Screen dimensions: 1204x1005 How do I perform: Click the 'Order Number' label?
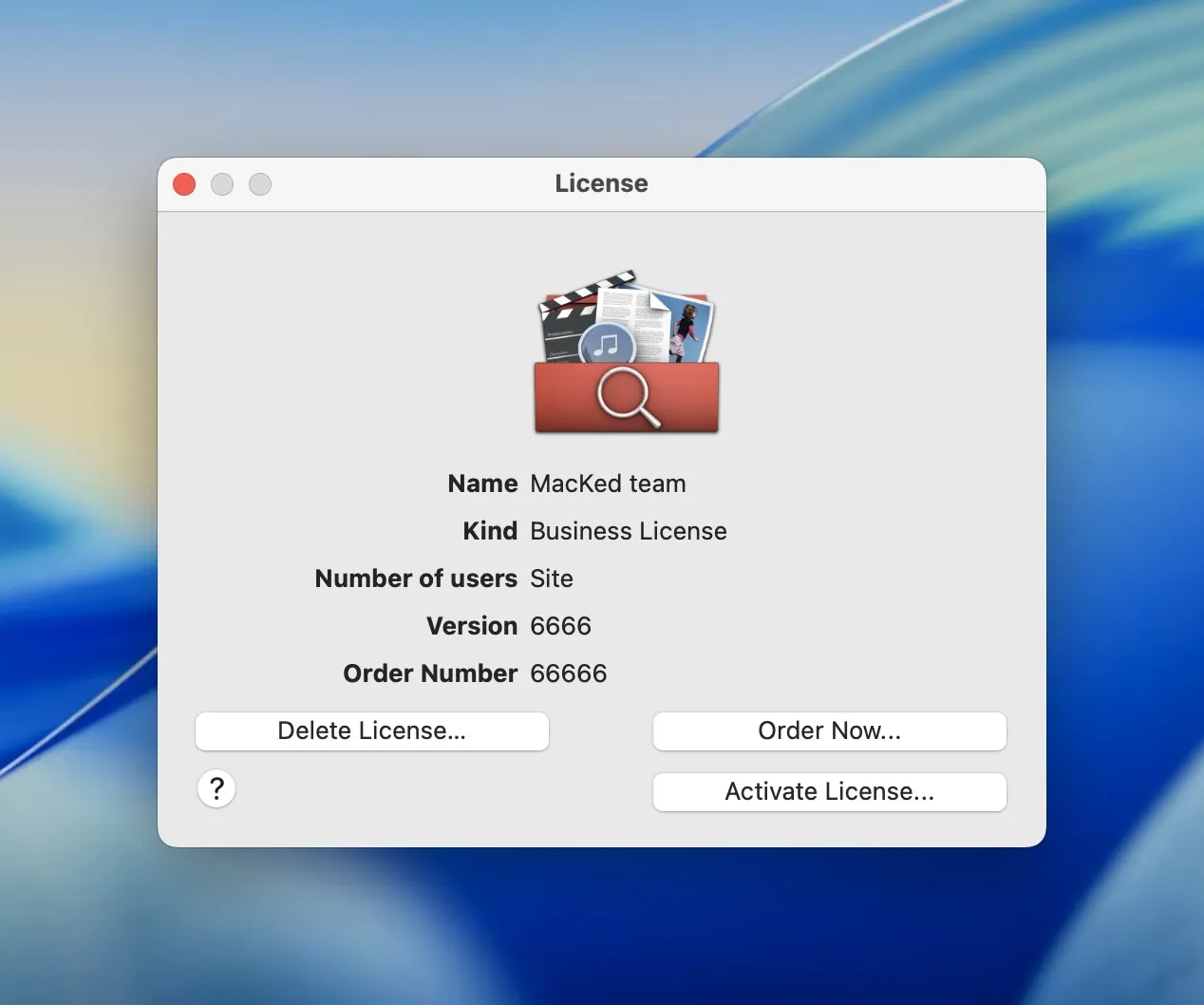point(430,673)
